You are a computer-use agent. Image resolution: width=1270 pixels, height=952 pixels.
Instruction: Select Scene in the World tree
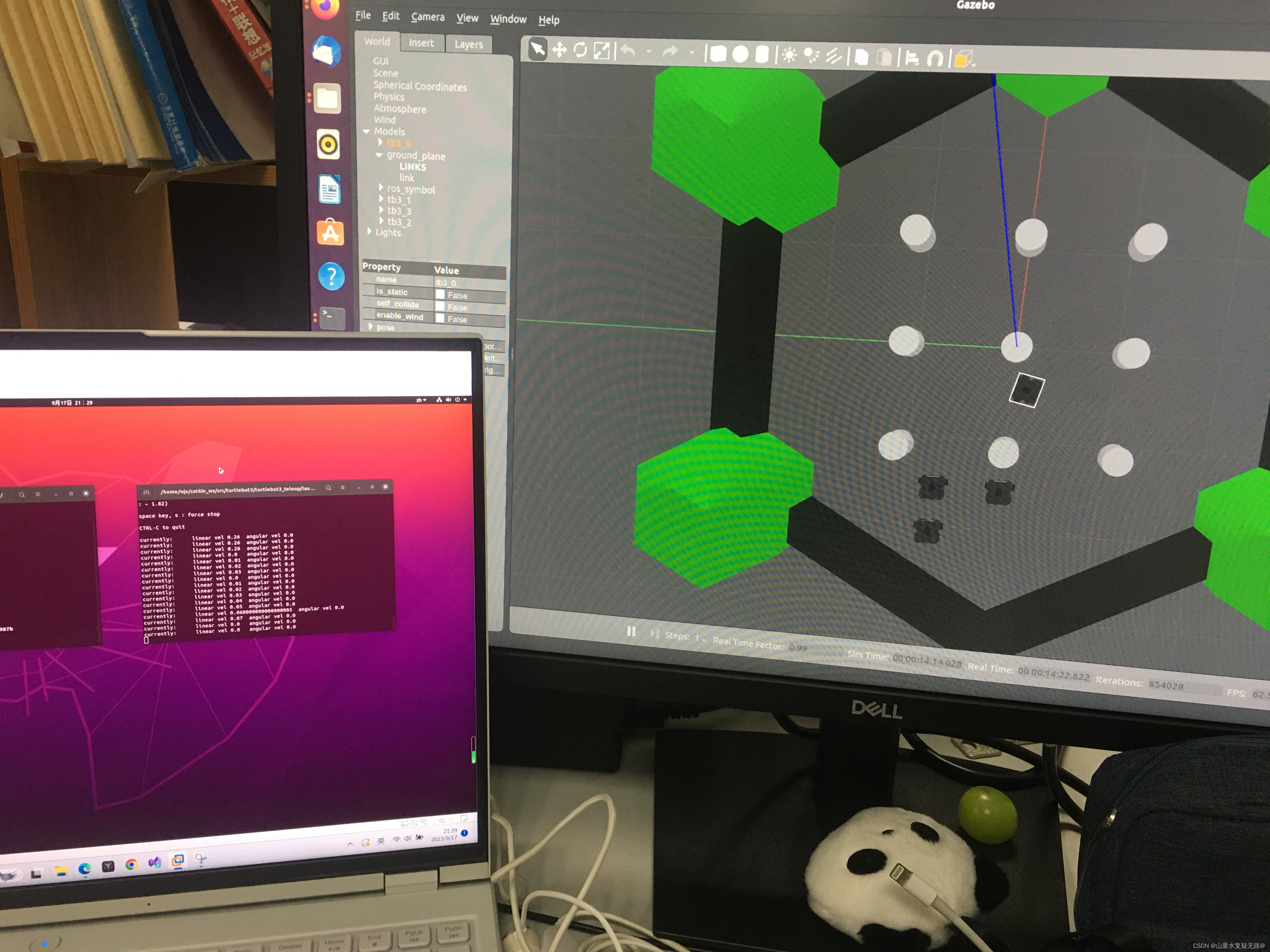(x=386, y=73)
